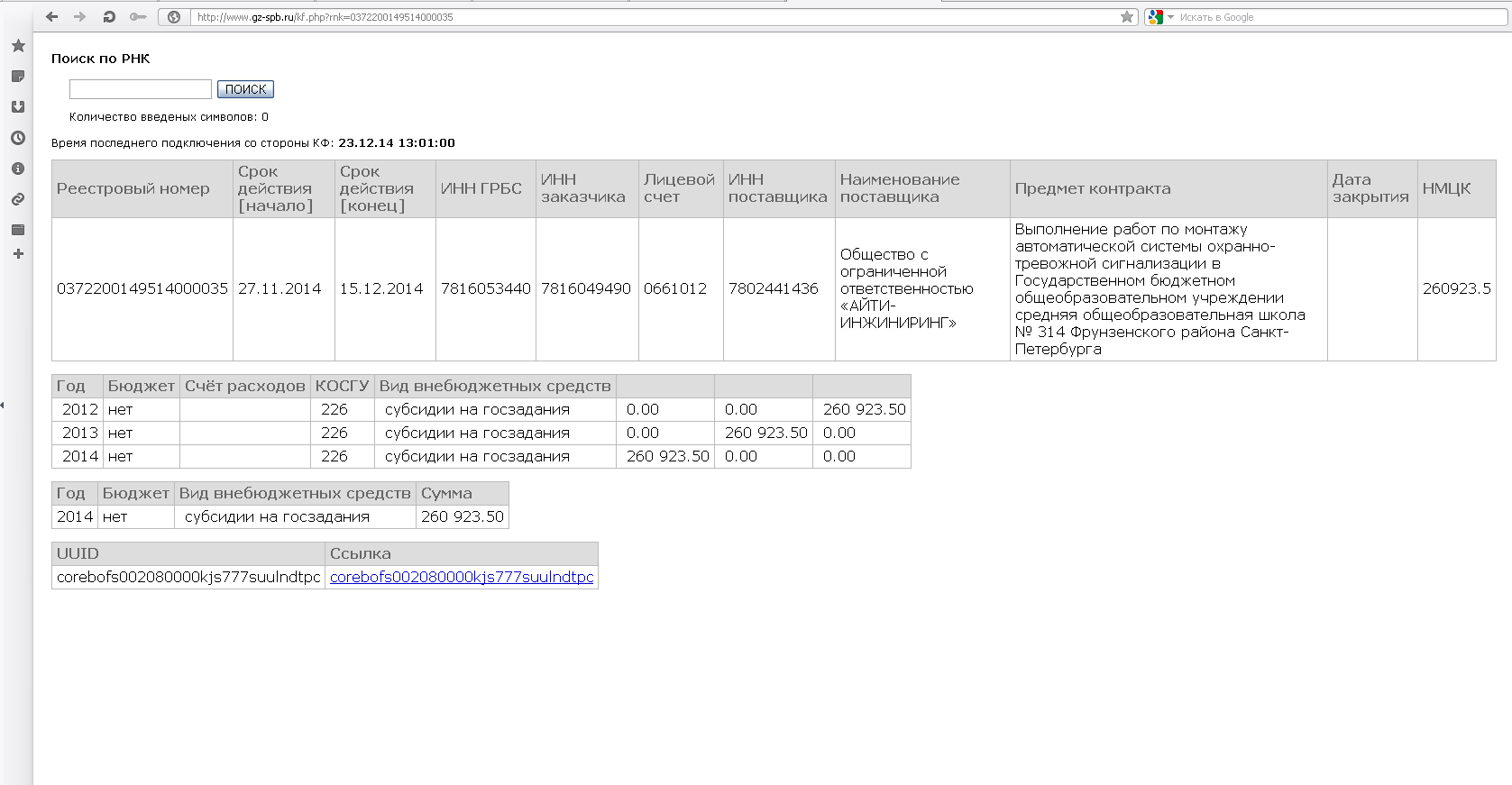Click the 260 923.50 value under Сумма

point(463,516)
